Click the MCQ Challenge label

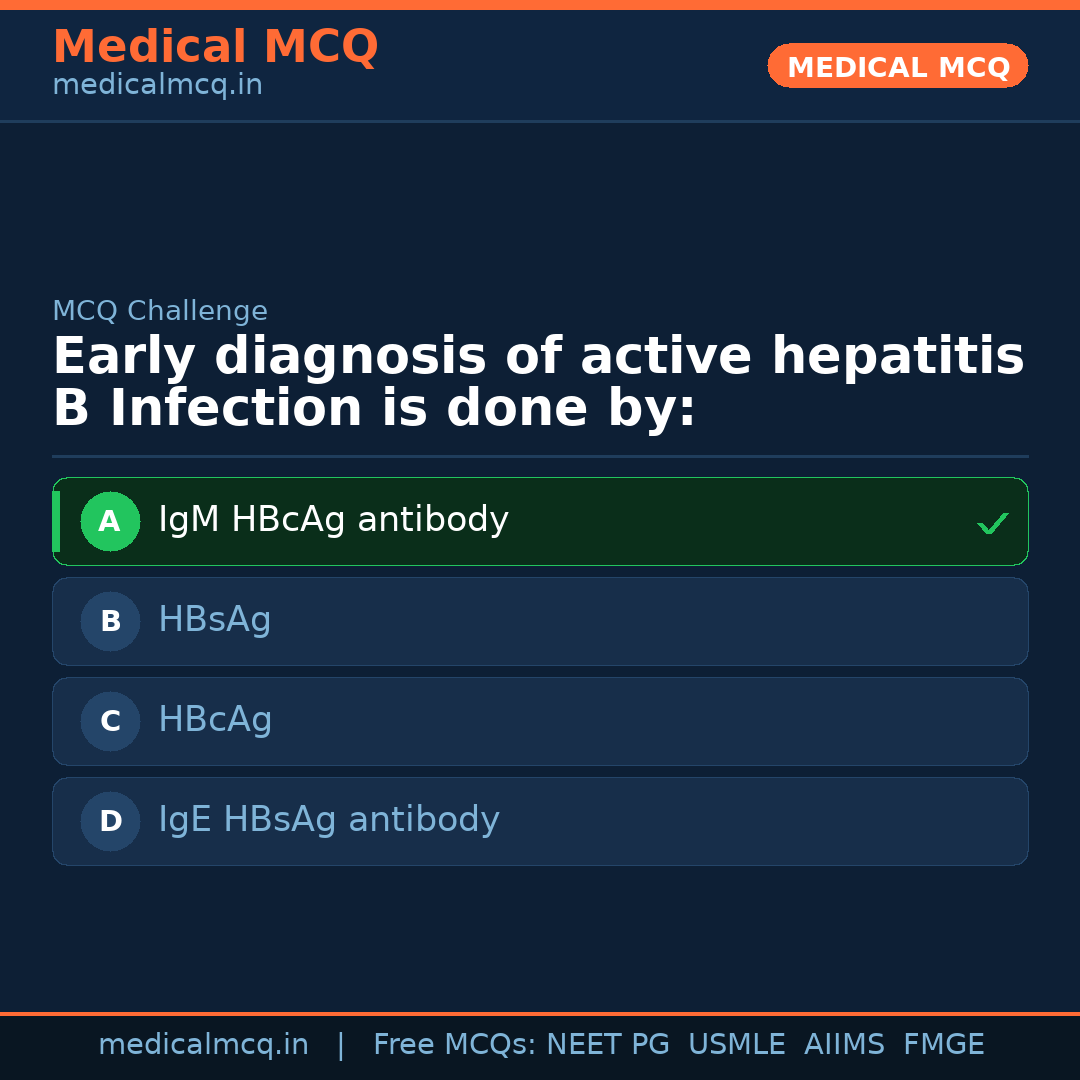[x=160, y=311]
